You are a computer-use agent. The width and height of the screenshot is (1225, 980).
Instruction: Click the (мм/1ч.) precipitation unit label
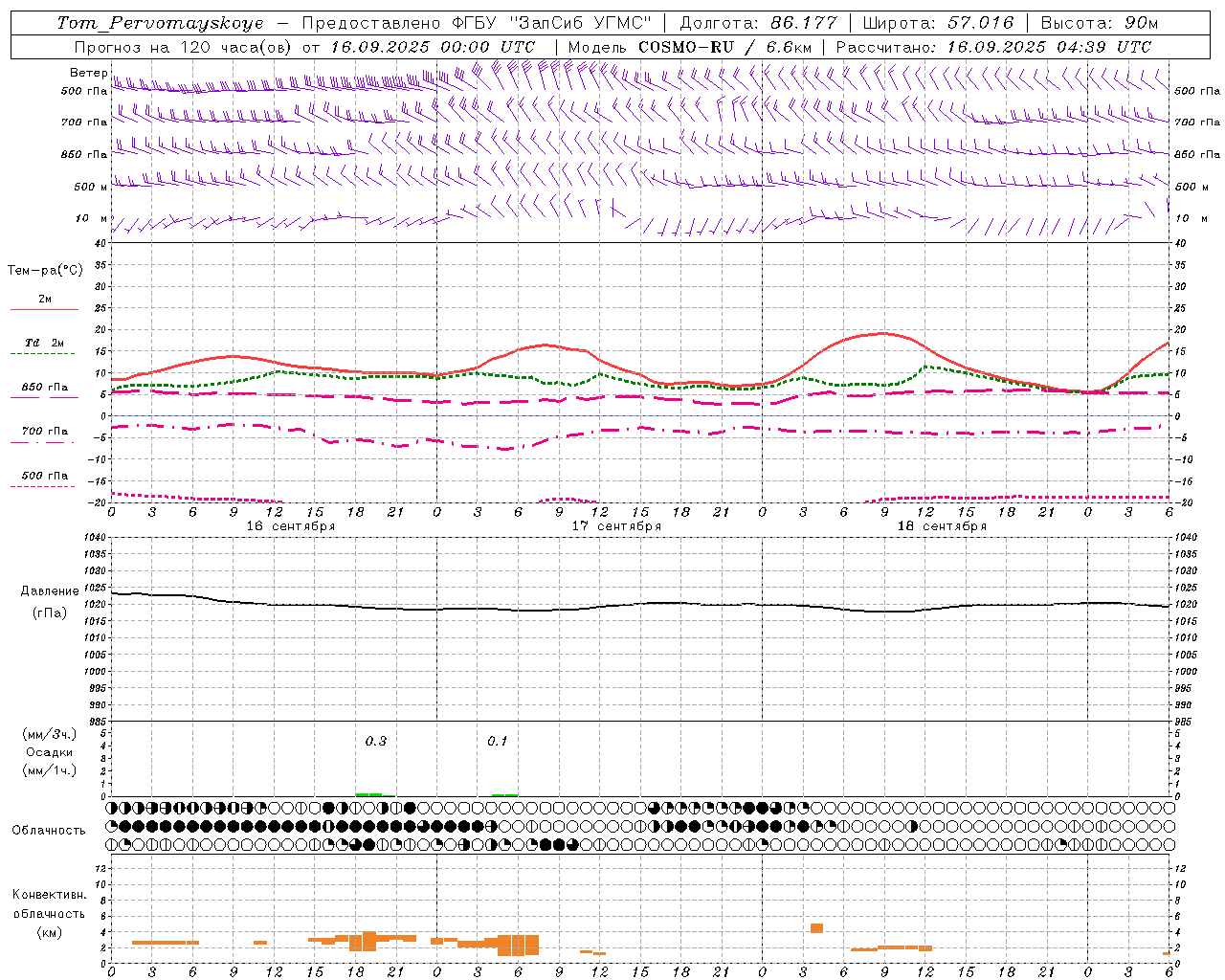(49, 770)
